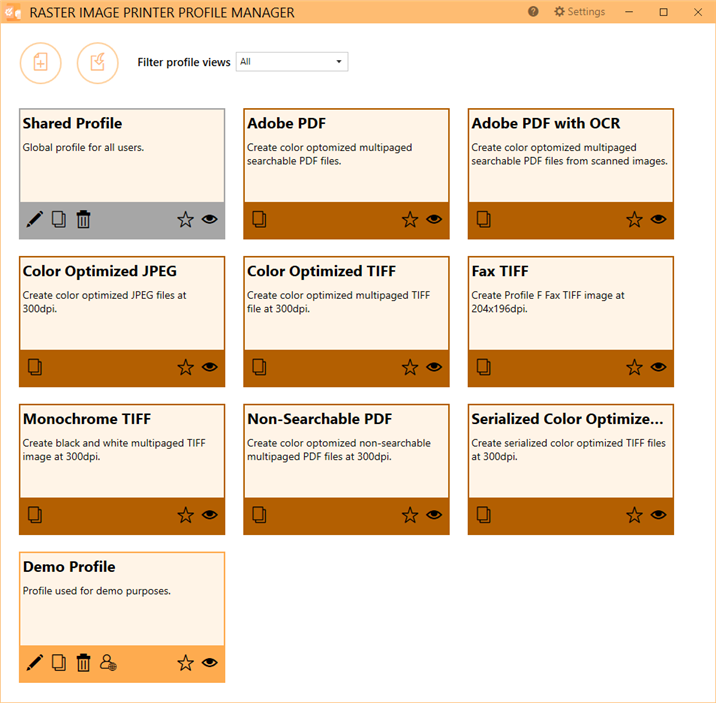The width and height of the screenshot is (716, 703).
Task: Select the Demo Profile card
Action: (122, 617)
